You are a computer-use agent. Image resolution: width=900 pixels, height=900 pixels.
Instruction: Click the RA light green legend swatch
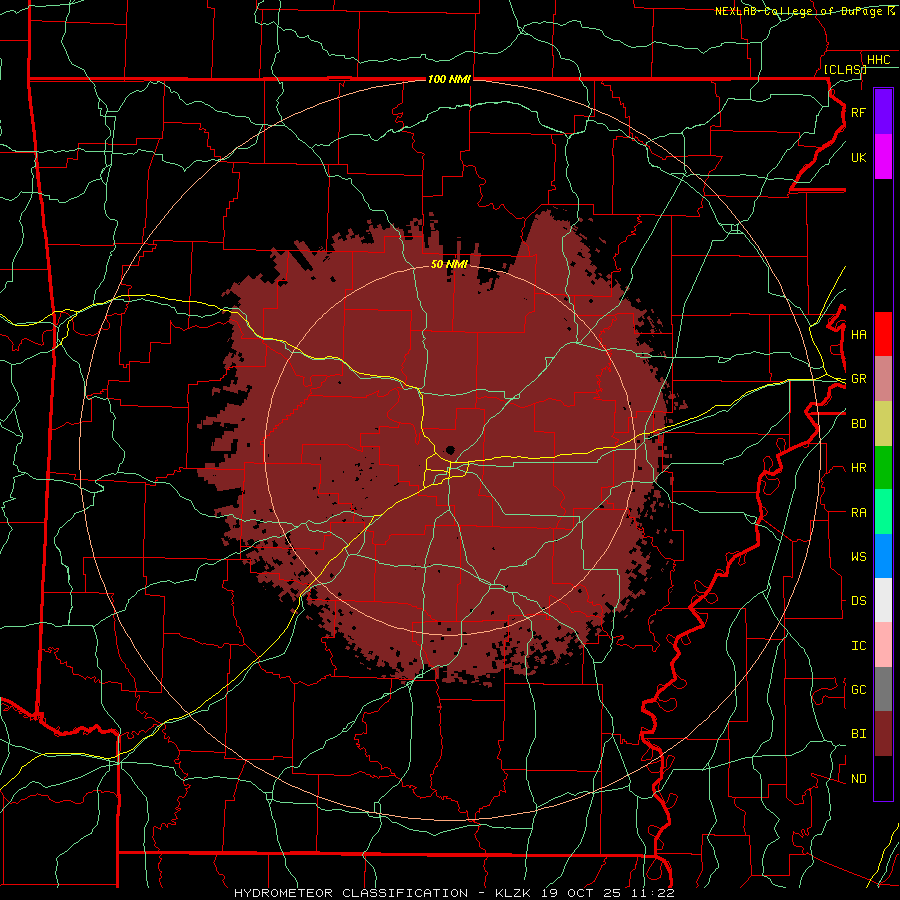(883, 512)
